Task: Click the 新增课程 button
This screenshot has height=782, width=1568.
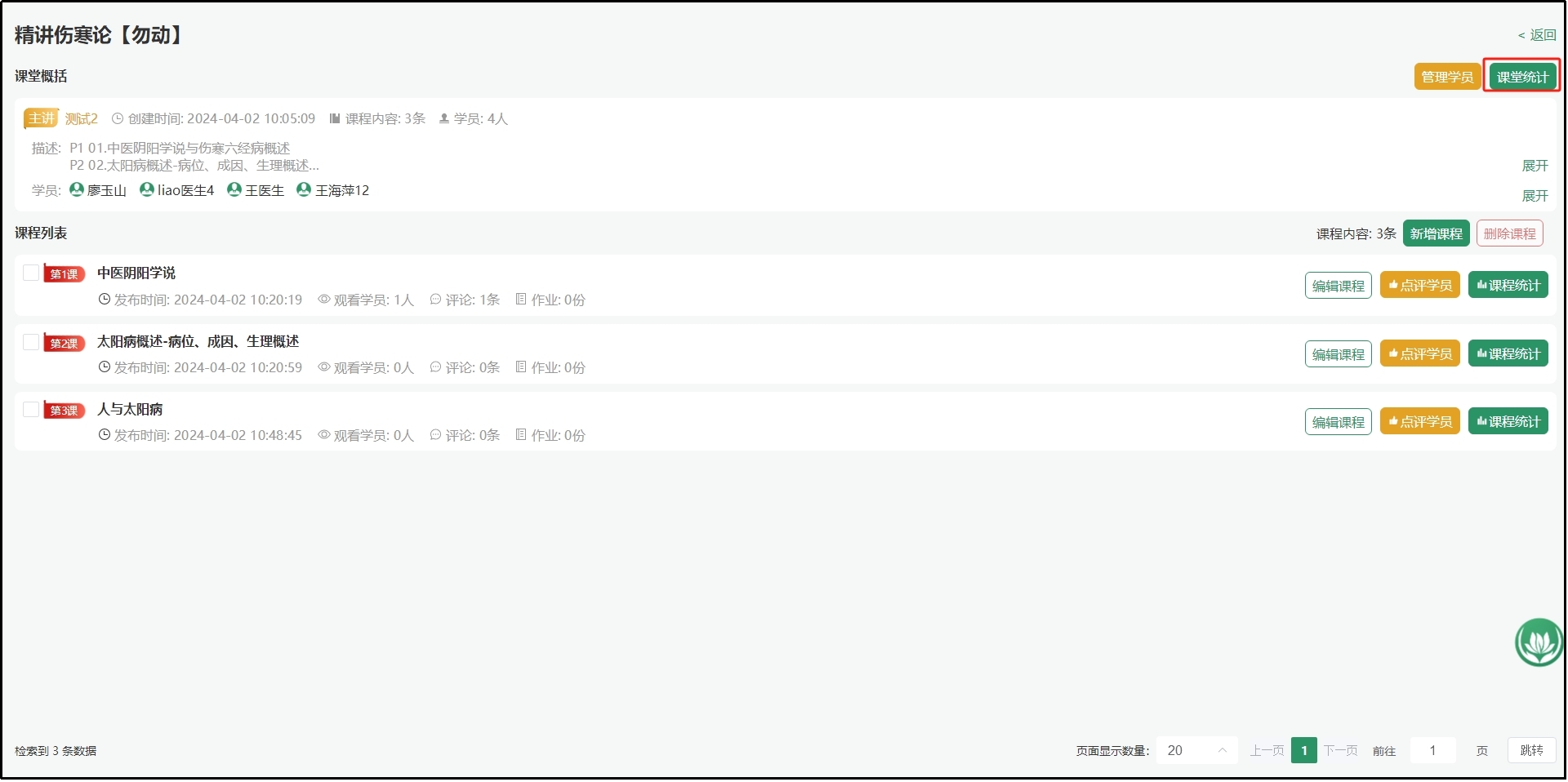Action: point(1436,234)
